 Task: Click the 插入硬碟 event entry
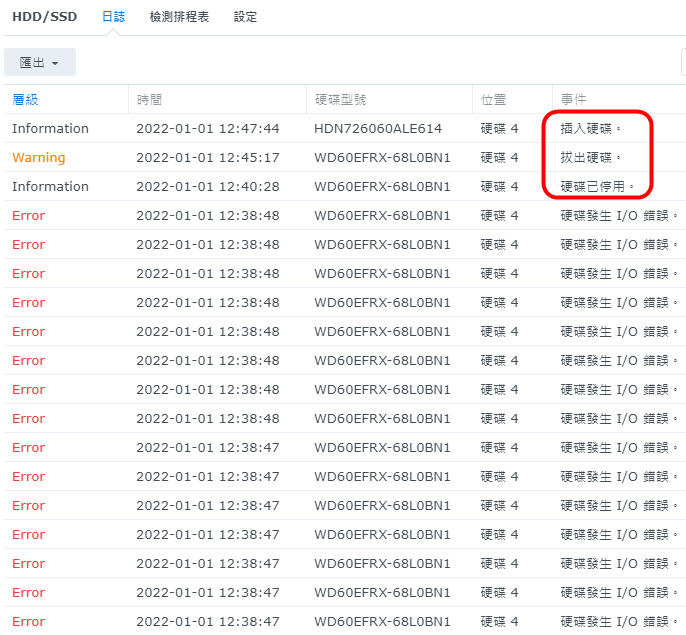[591, 129]
